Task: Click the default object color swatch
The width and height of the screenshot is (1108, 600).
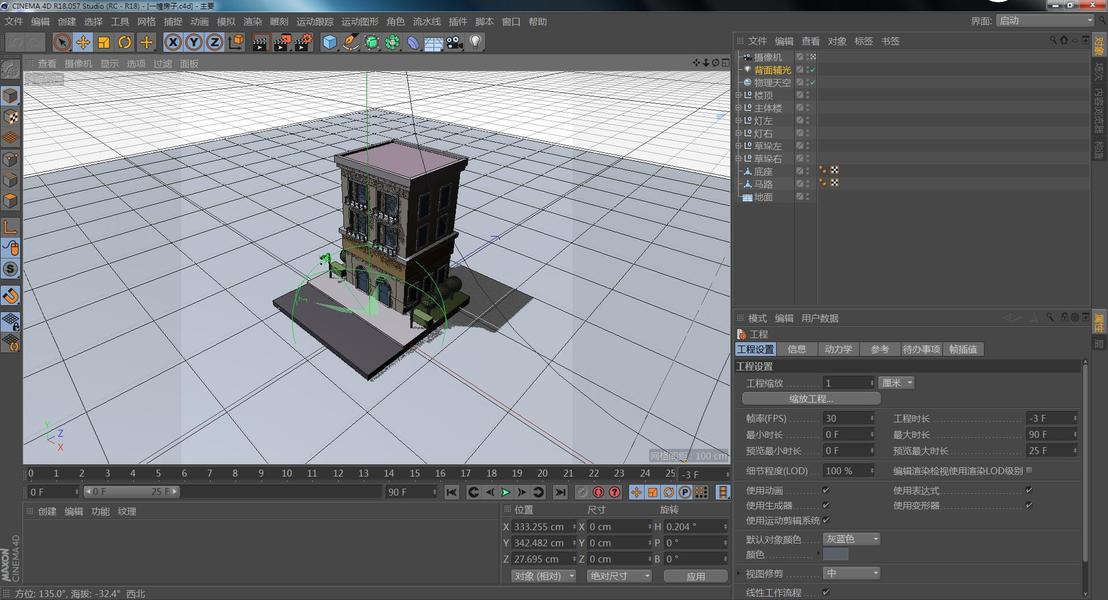Action: click(835, 555)
